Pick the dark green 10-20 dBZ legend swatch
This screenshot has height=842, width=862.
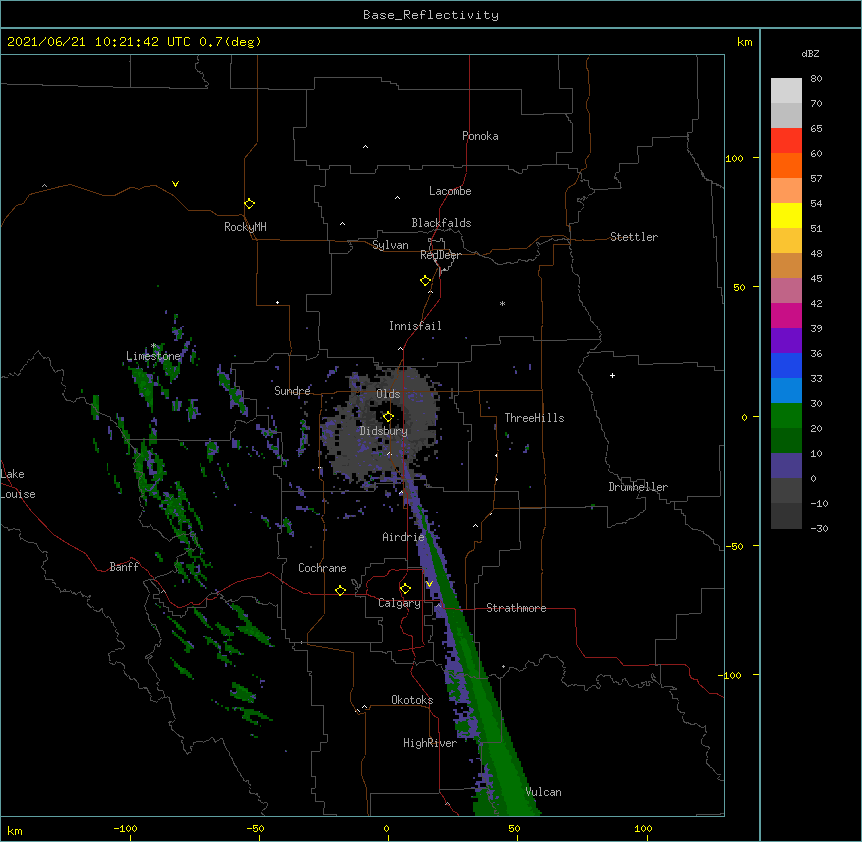(x=786, y=441)
